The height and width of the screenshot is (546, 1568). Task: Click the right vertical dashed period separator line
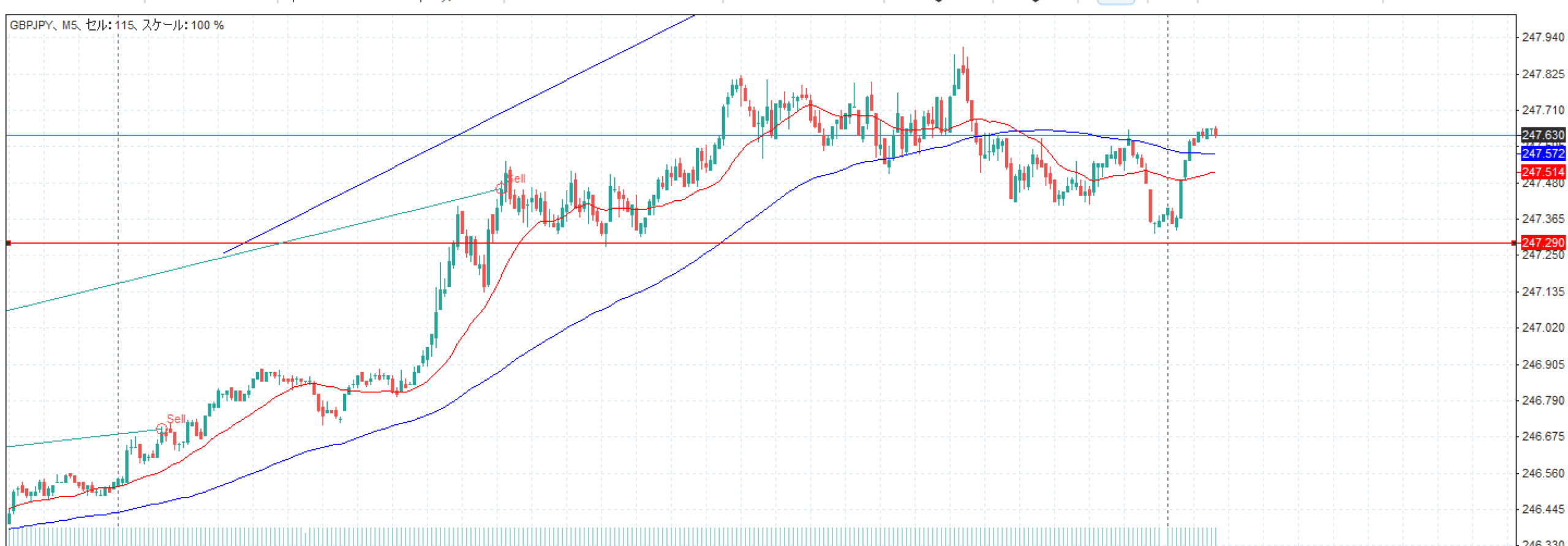point(1167,367)
